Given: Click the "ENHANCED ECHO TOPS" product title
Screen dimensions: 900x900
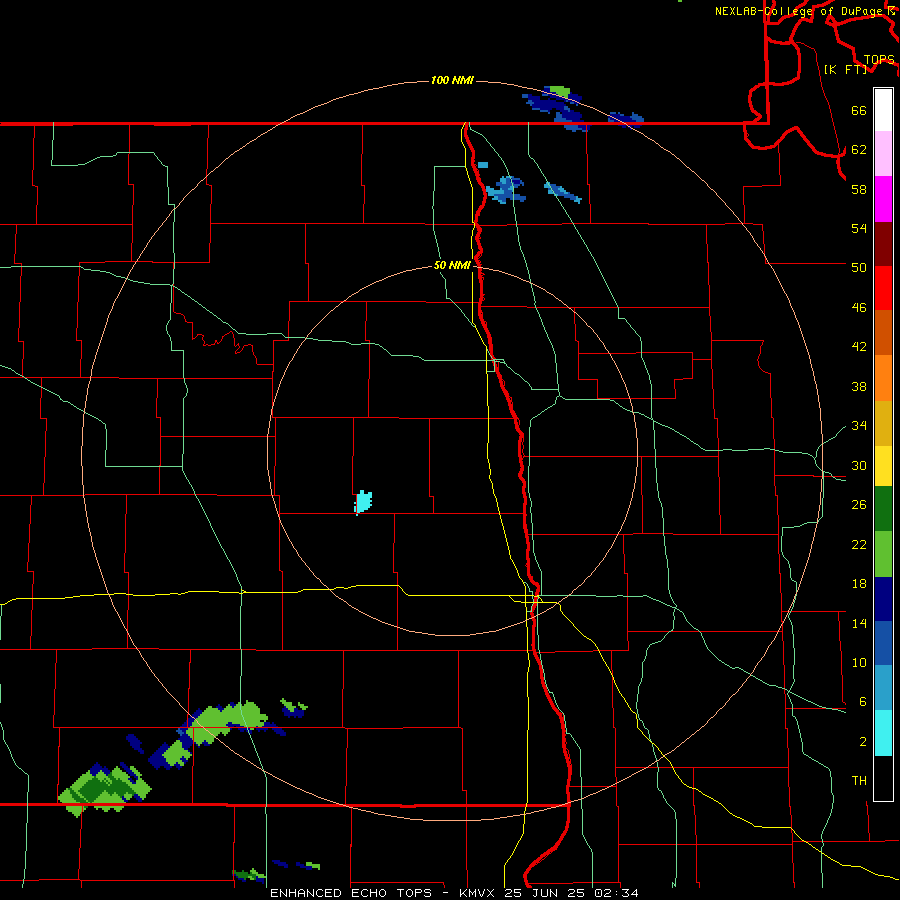Looking at the screenshot, I should (351, 893).
